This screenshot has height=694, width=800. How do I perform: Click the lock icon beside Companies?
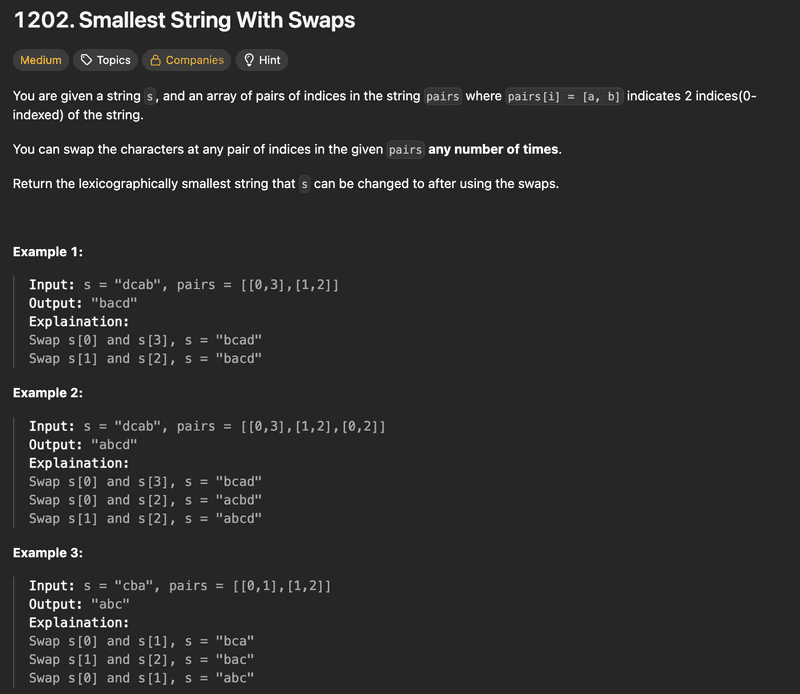point(156,60)
